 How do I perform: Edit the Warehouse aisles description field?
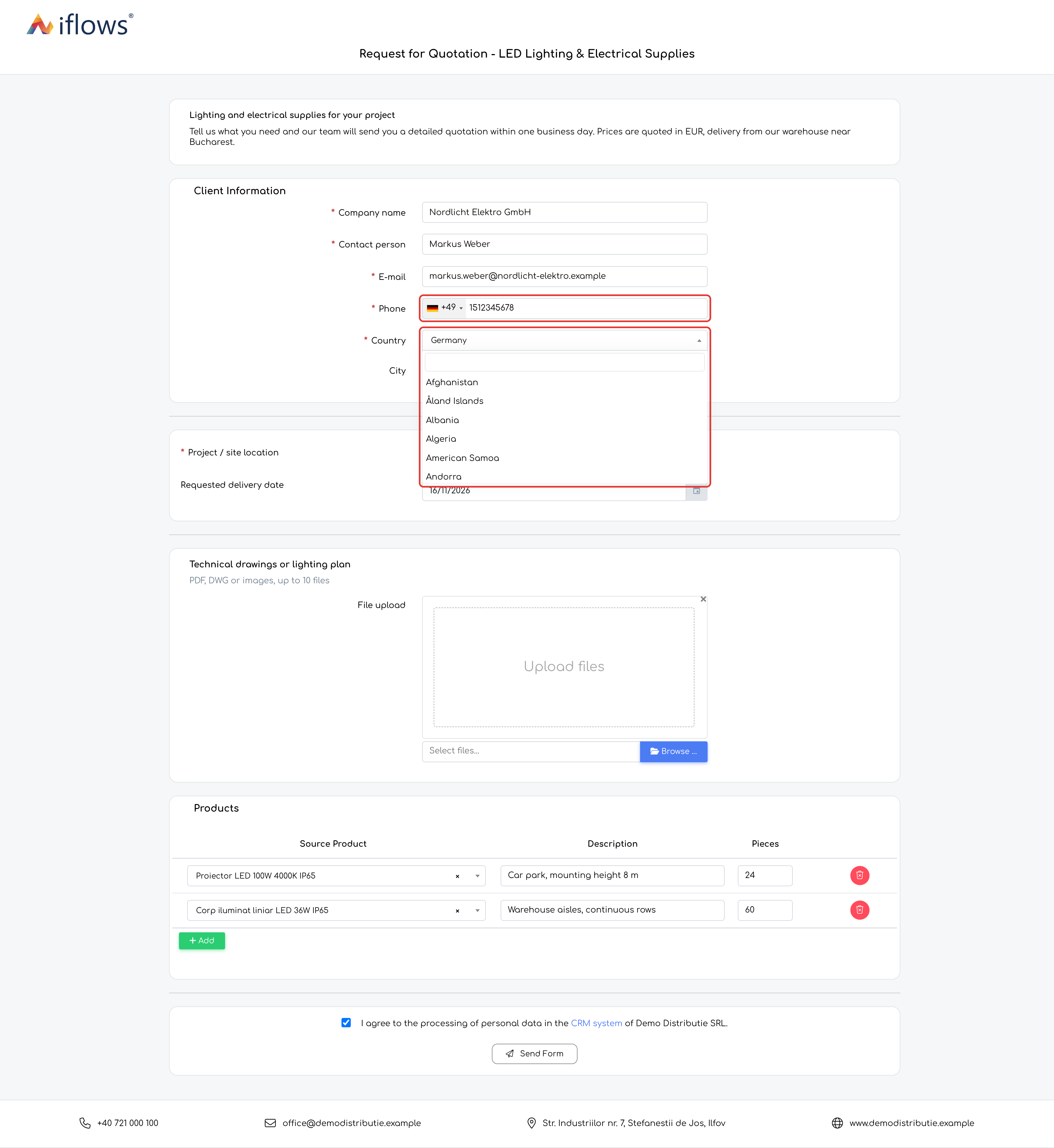(613, 910)
